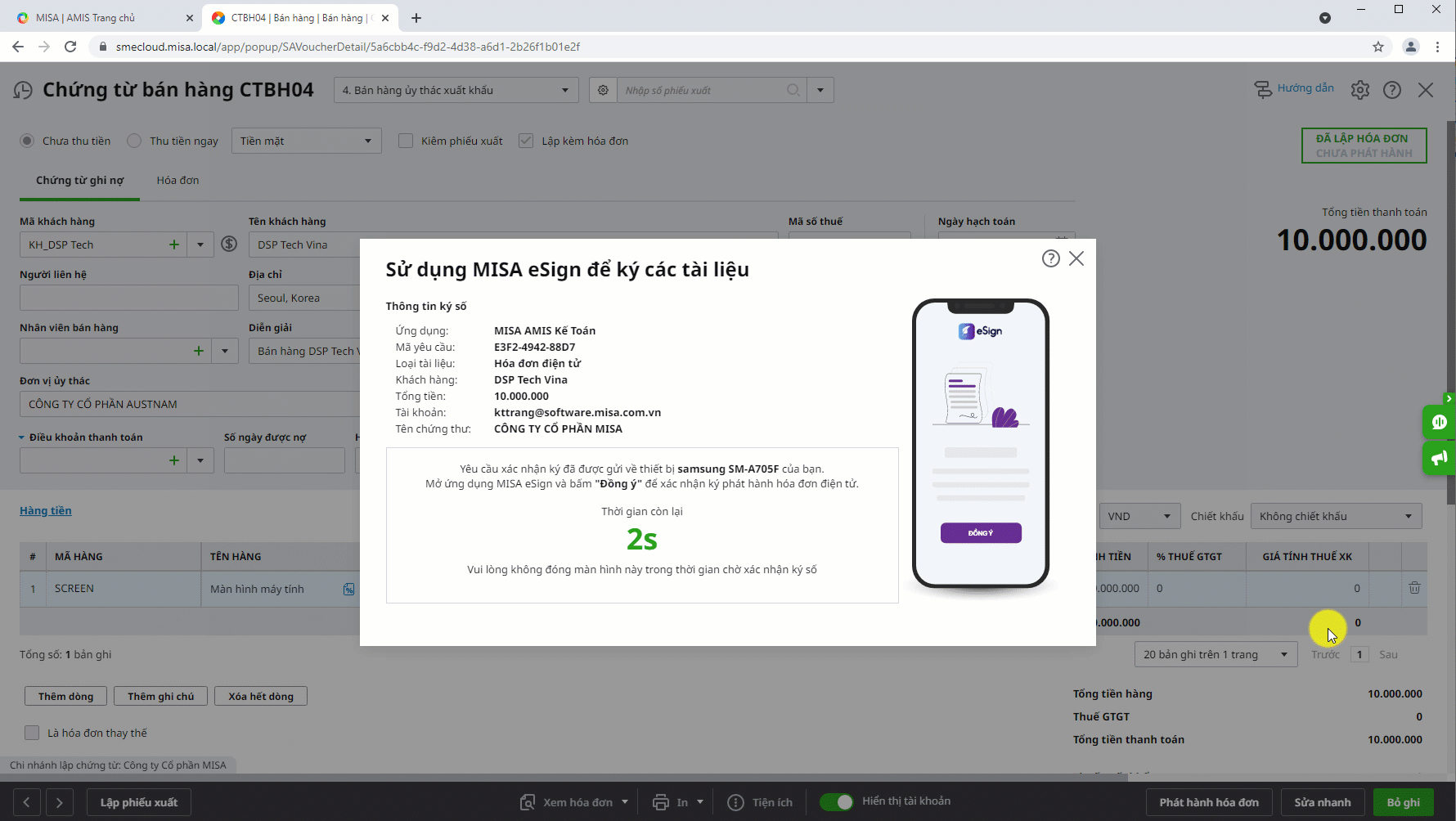This screenshot has height=821, width=1456.
Task: Switch to MISA AMIS Trang chủ browser tab
Action: (85, 18)
